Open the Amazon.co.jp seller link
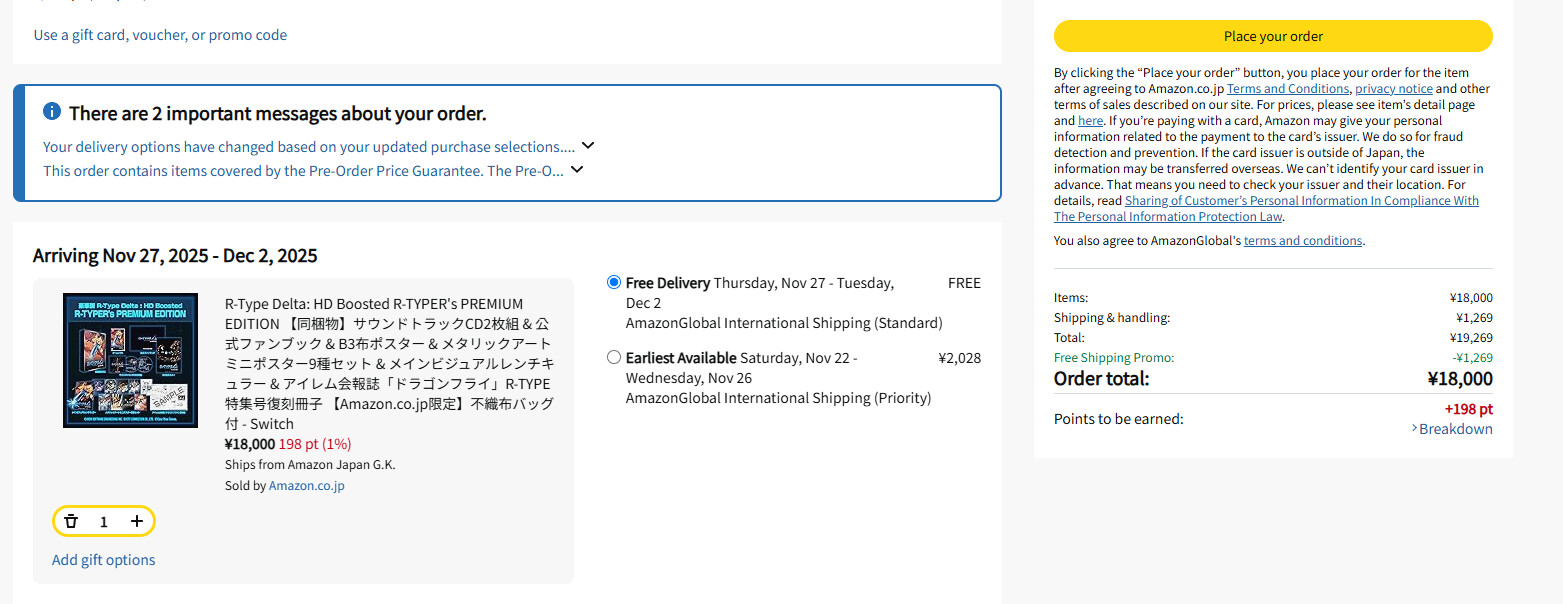 click(x=306, y=486)
